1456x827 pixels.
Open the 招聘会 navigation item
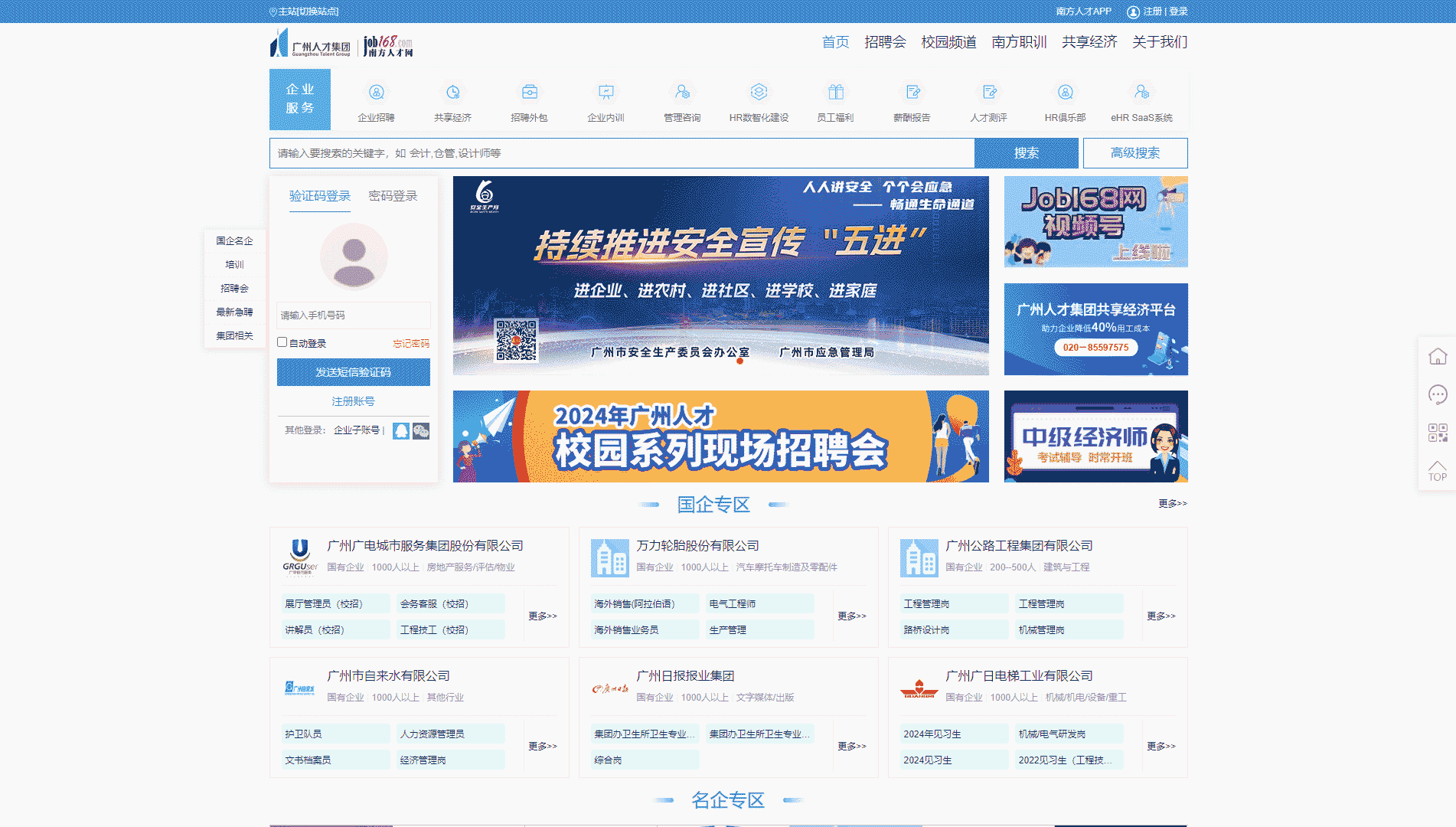pyautogui.click(x=885, y=42)
